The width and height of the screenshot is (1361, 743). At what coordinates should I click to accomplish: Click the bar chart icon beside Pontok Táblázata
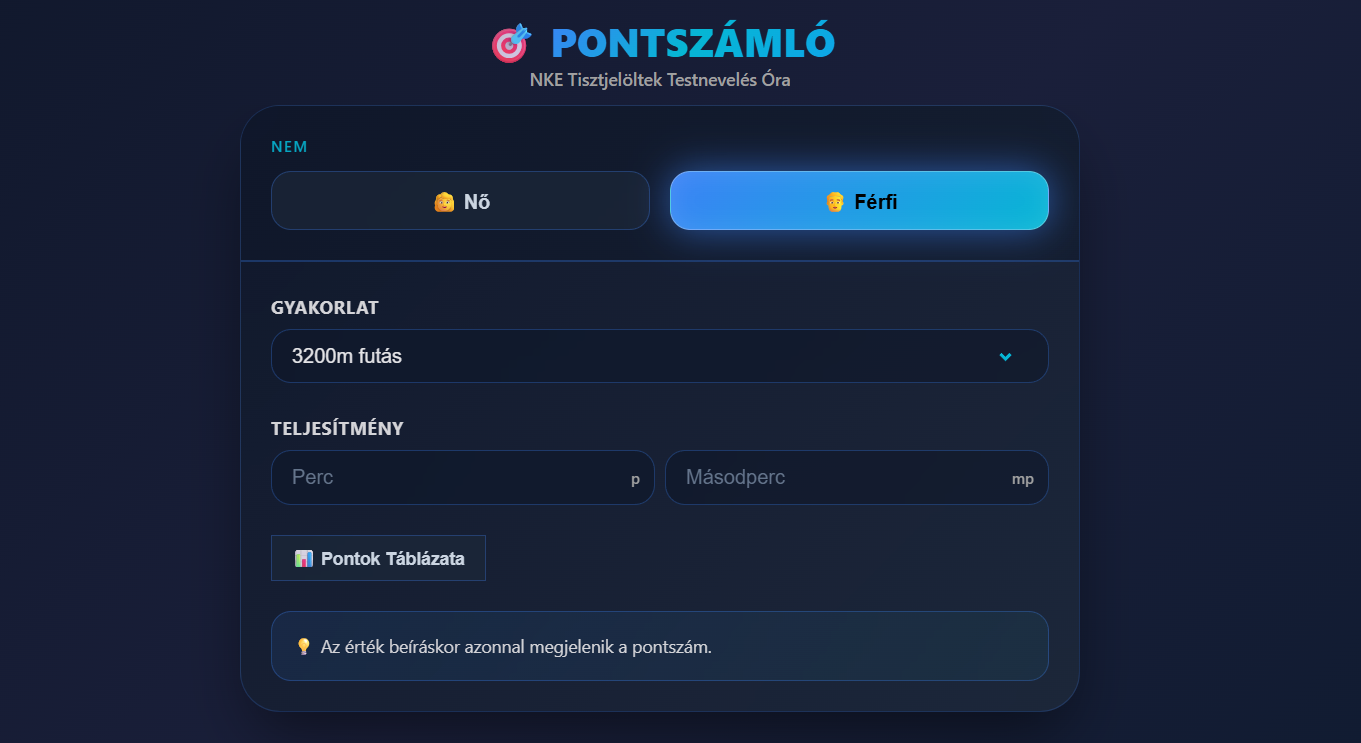coord(303,558)
